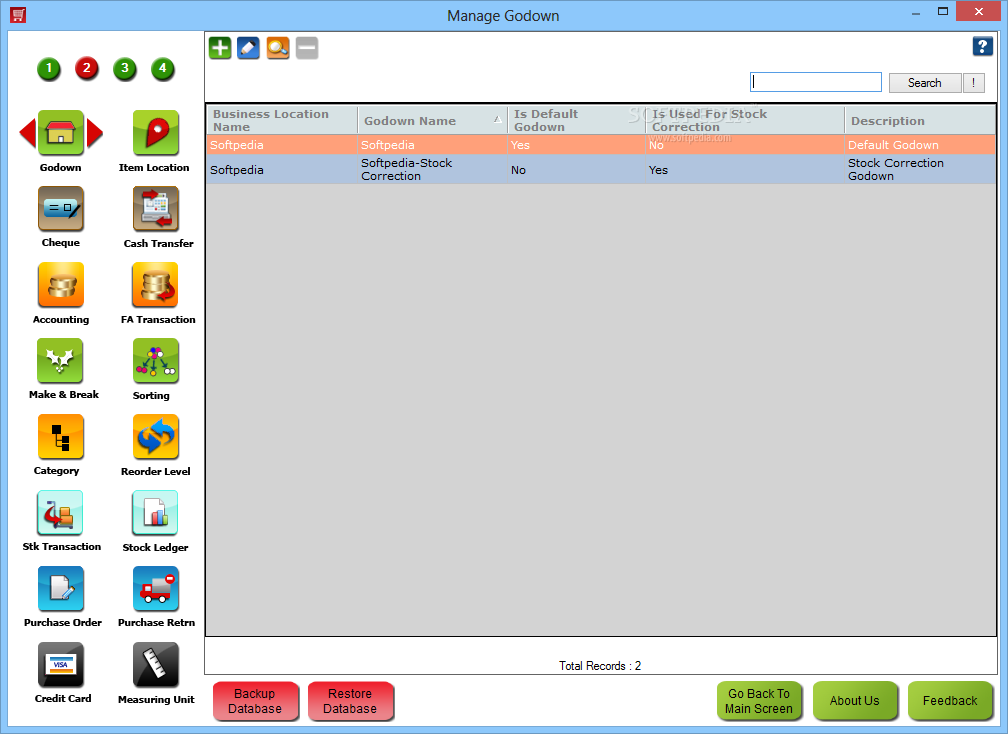Click the application cart icon in title bar

tap(18, 15)
